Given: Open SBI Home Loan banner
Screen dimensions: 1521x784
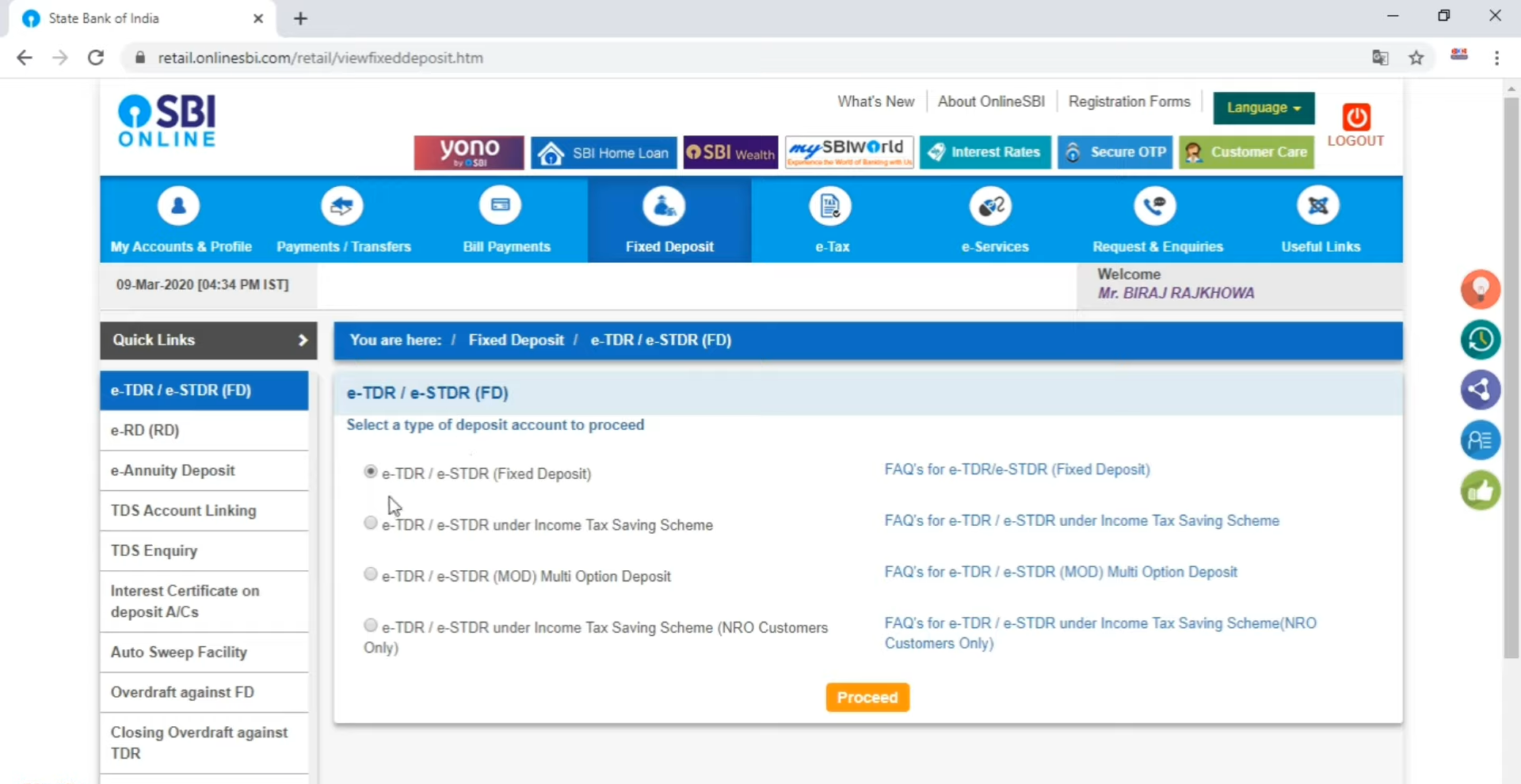Looking at the screenshot, I should point(604,153).
